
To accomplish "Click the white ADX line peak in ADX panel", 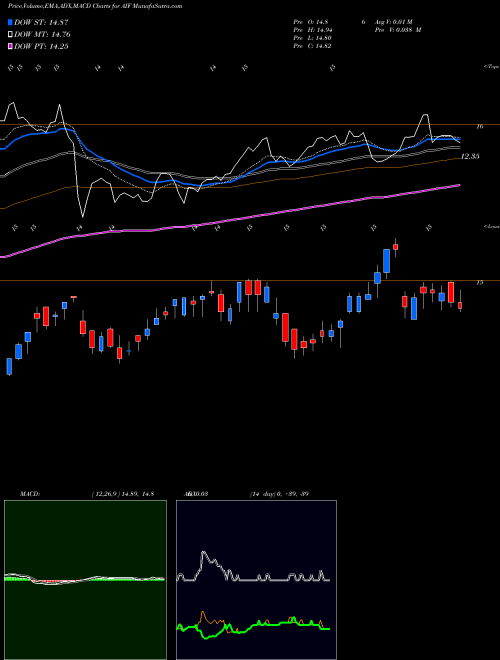I will tap(204, 552).
